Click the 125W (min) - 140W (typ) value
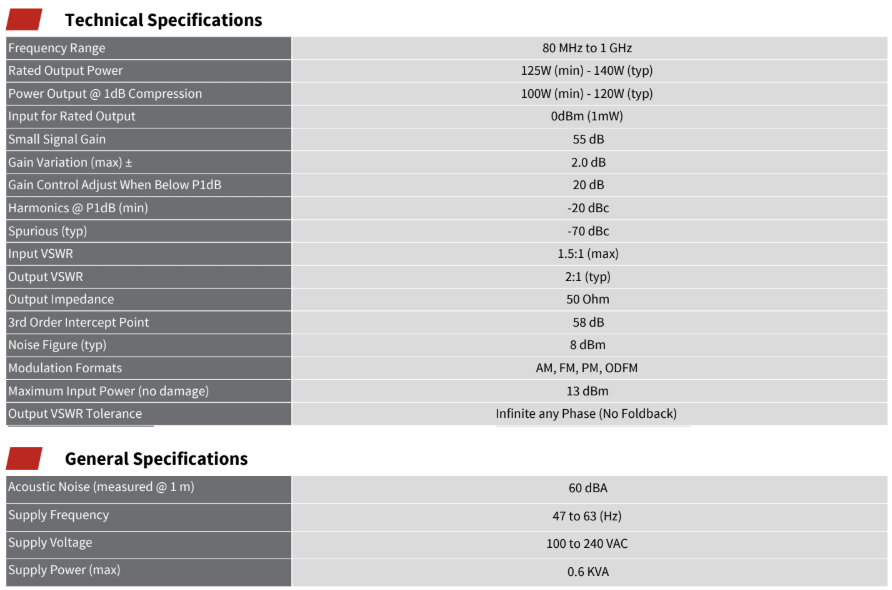892x590 pixels. (x=587, y=71)
